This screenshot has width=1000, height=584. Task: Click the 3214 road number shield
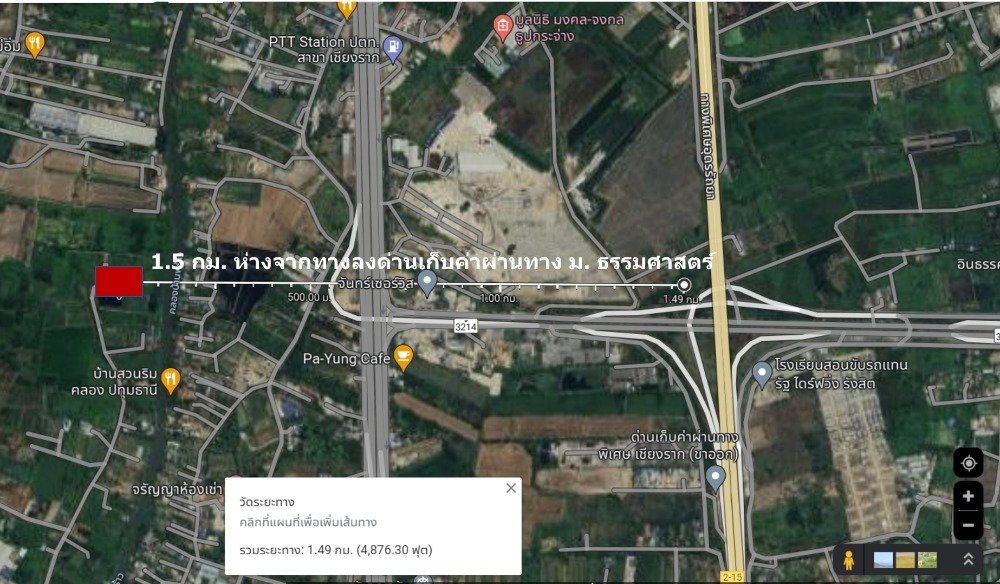466,326
